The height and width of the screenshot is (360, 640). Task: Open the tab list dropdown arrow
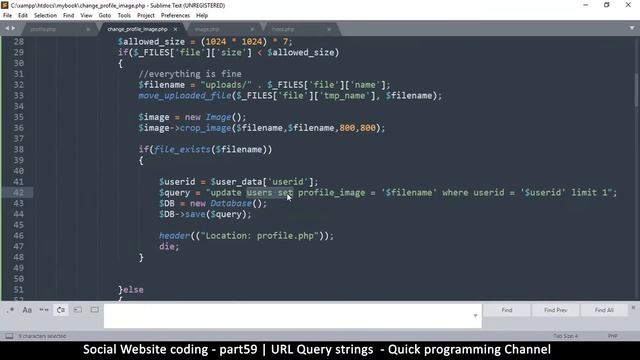[x=632, y=29]
